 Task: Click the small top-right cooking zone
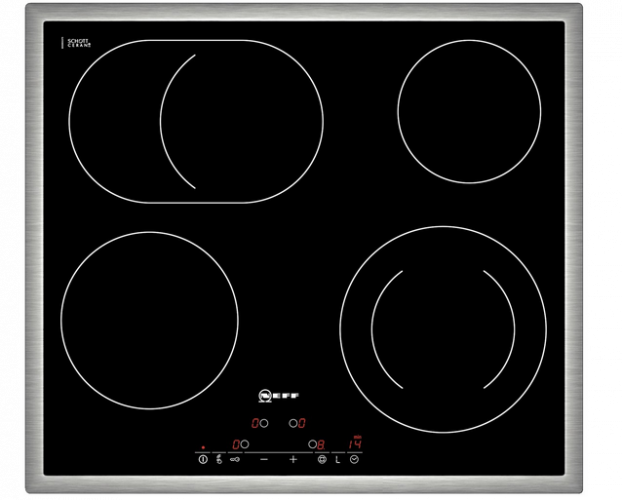[468, 111]
